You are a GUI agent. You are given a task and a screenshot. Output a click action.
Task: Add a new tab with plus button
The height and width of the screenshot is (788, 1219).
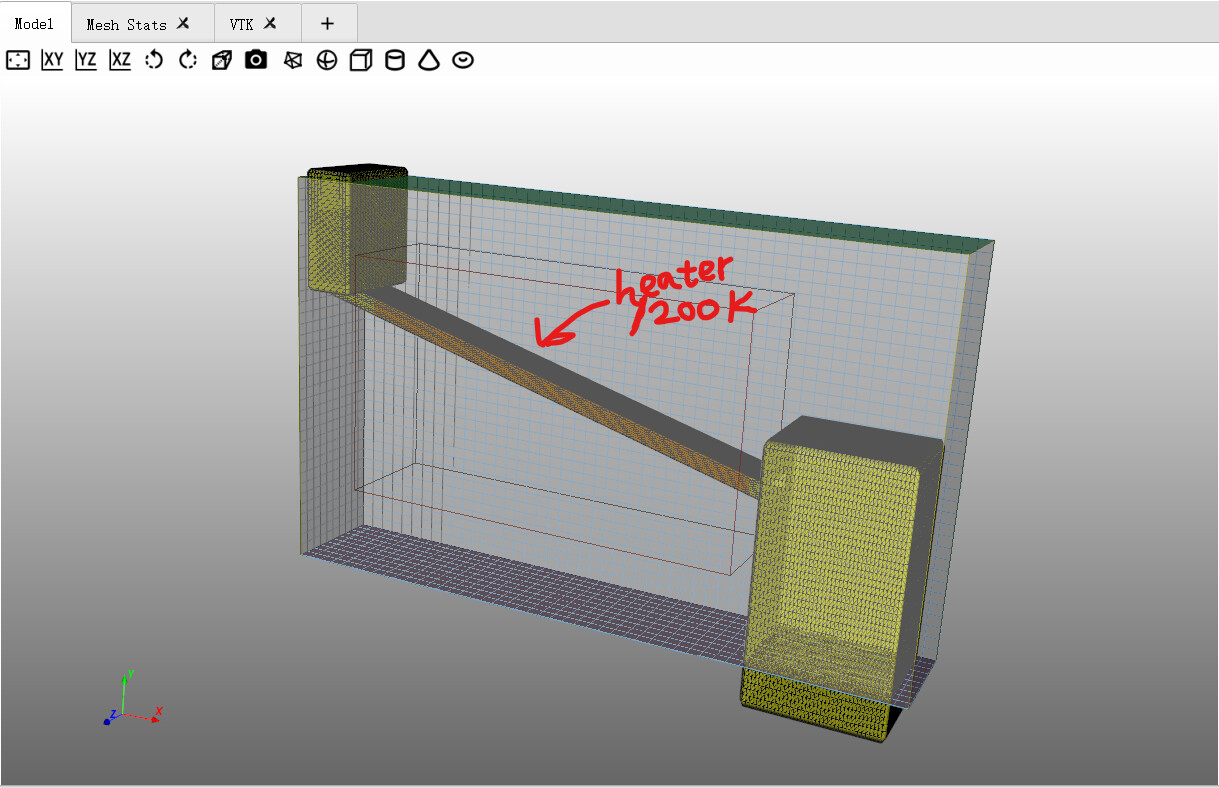coord(327,24)
